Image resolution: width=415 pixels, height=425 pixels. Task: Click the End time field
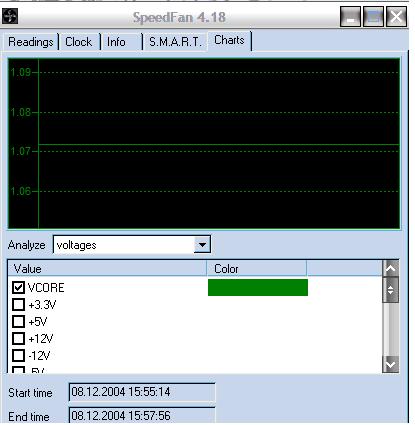(142, 416)
